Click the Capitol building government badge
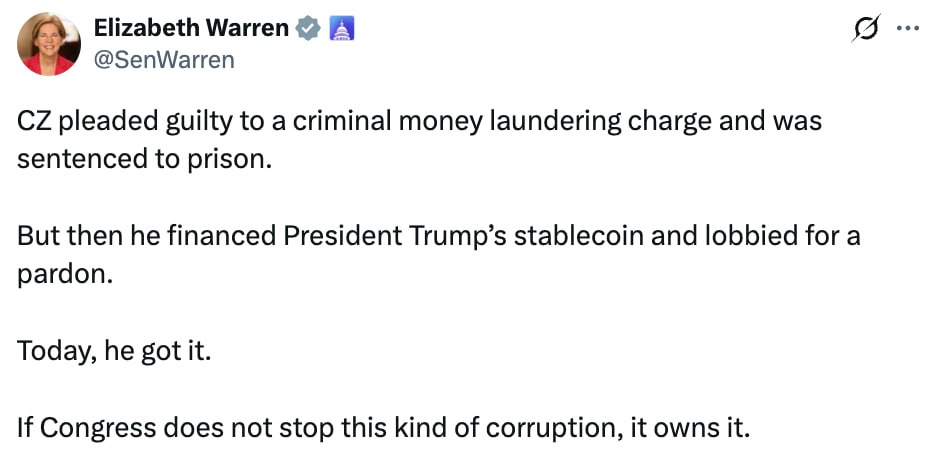The image size is (928, 458). 342,29
